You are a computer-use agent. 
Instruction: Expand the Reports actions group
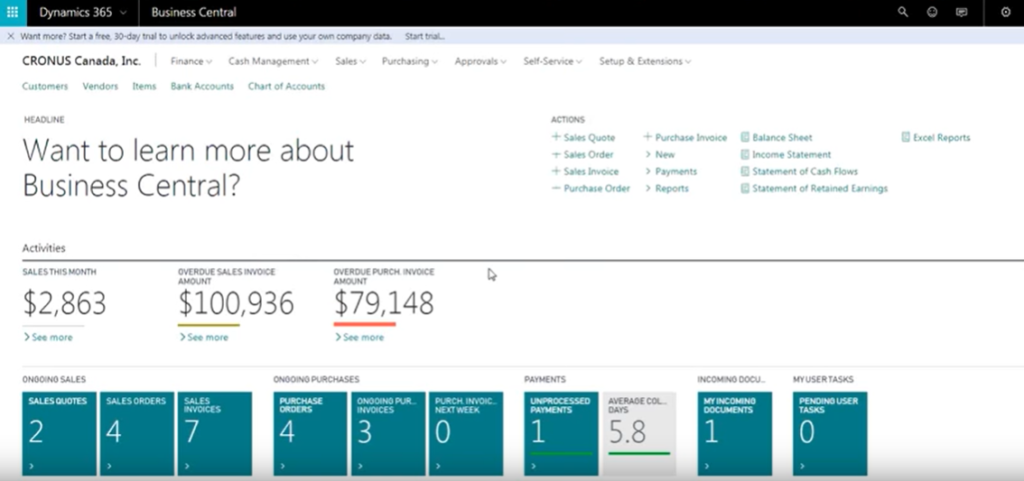667,189
